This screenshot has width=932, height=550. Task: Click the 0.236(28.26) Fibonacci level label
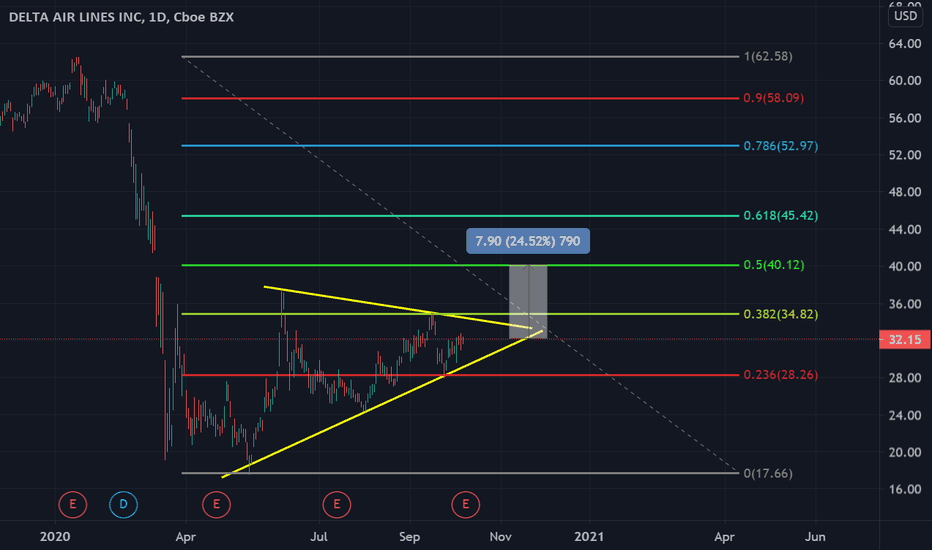780,375
